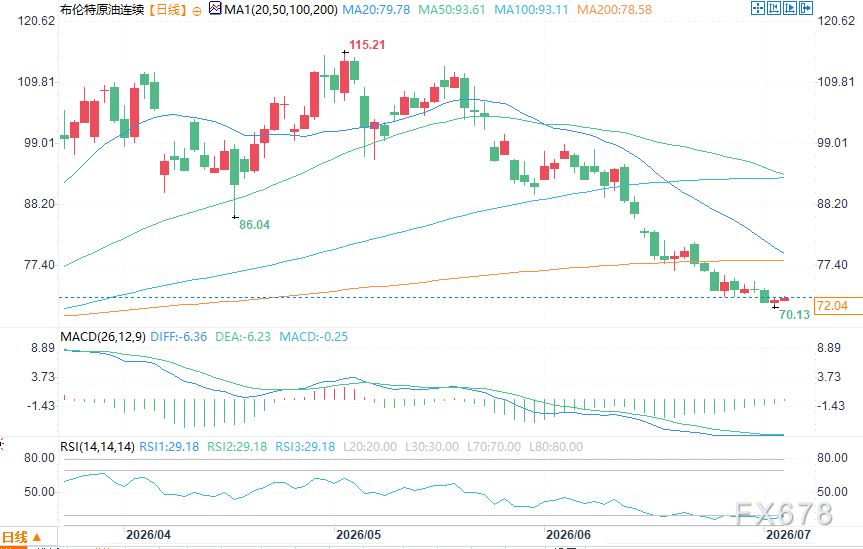The width and height of the screenshot is (863, 549).
Task: Click the 2026/05 date marker on time axis
Action: point(358,535)
